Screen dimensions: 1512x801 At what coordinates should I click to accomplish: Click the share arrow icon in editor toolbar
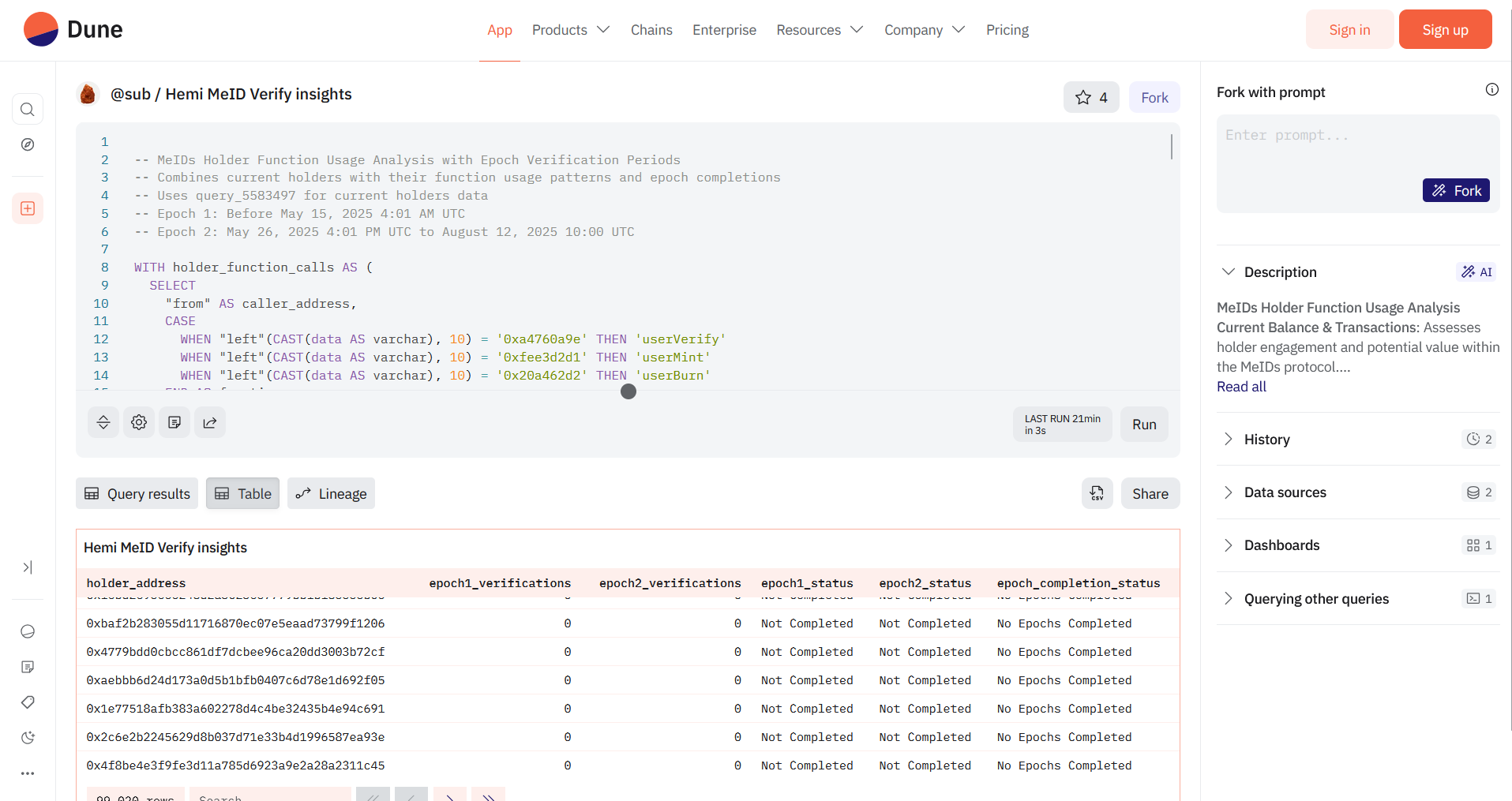tap(210, 422)
